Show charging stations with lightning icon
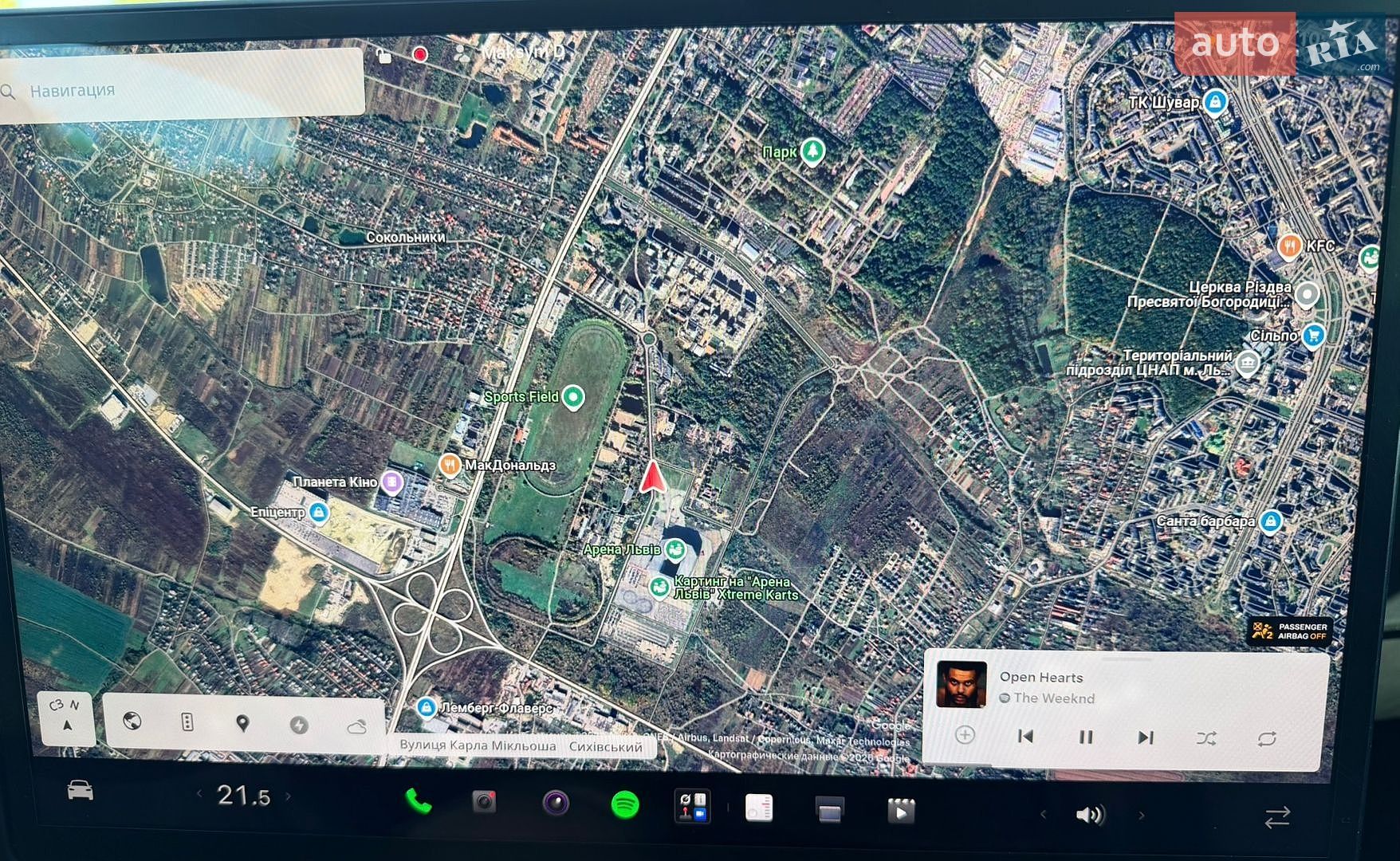Screen dimensions: 1400x861 click(299, 725)
